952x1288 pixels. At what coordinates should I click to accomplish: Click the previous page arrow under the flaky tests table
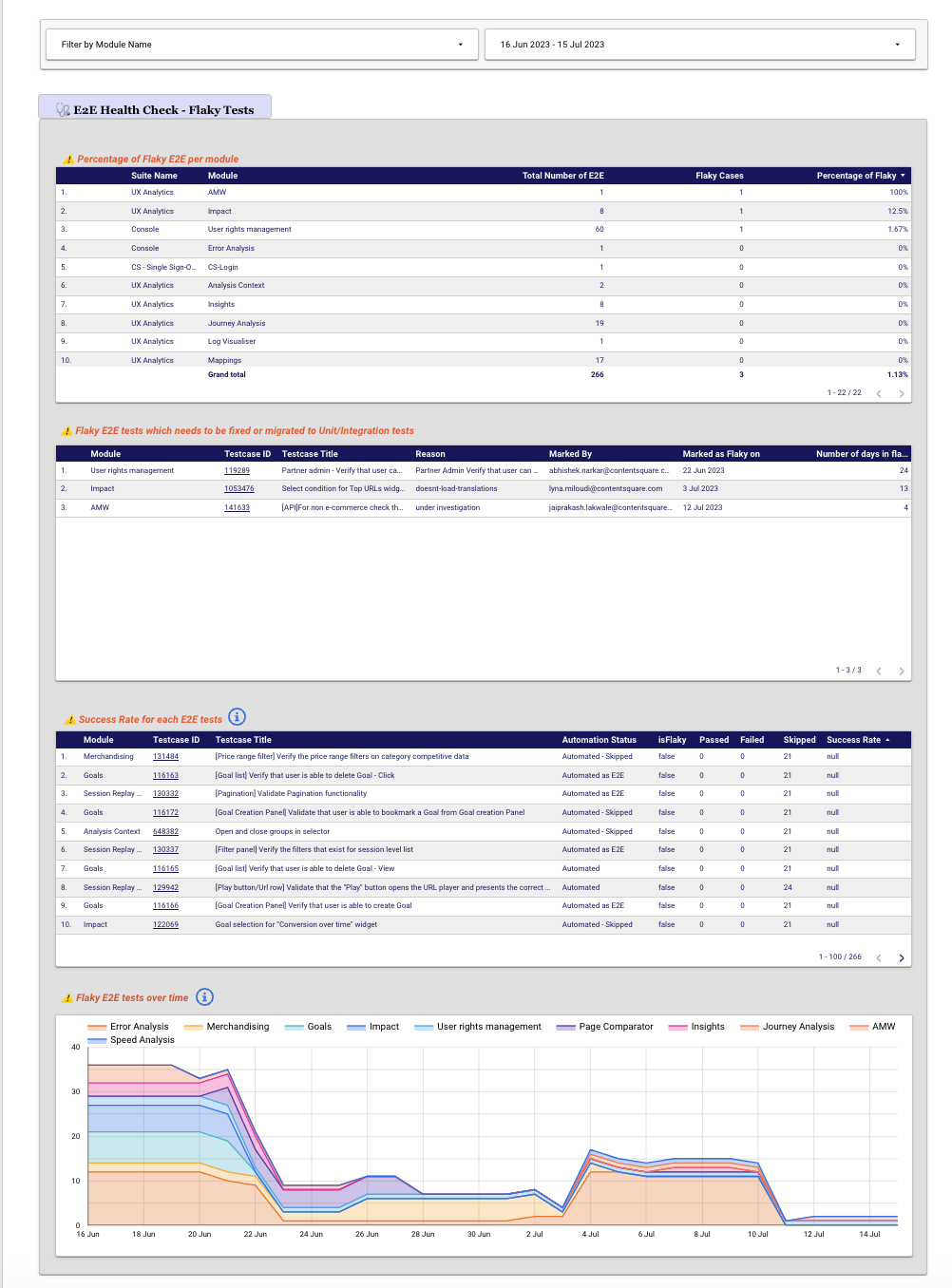878,671
